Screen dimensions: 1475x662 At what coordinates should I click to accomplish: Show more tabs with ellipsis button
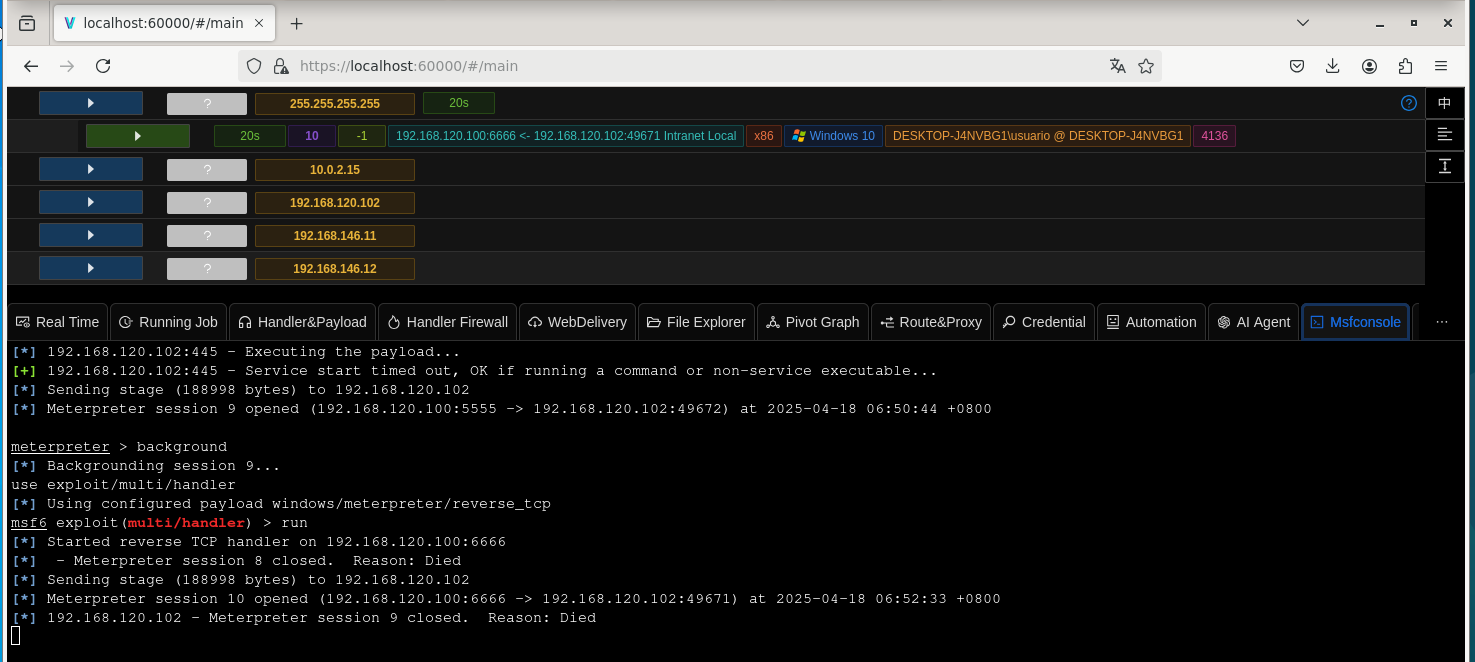coord(1441,322)
